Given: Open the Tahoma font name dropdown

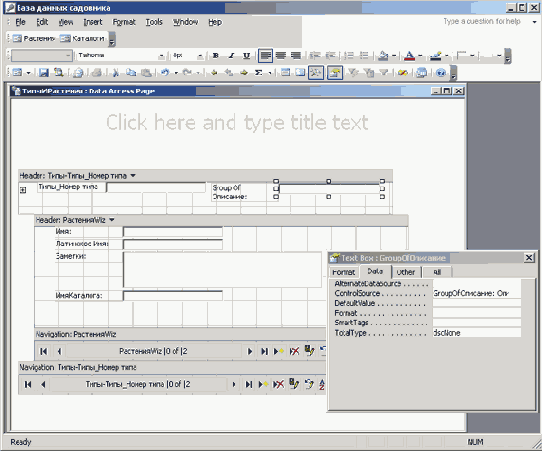Looking at the screenshot, I should click(161, 56).
